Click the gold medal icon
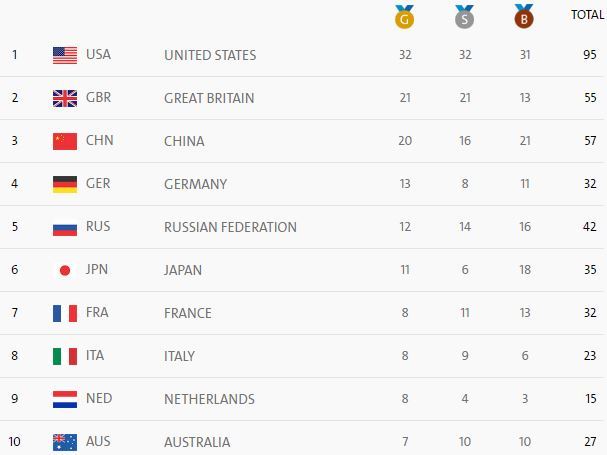The width and height of the screenshot is (607, 455). 405,17
